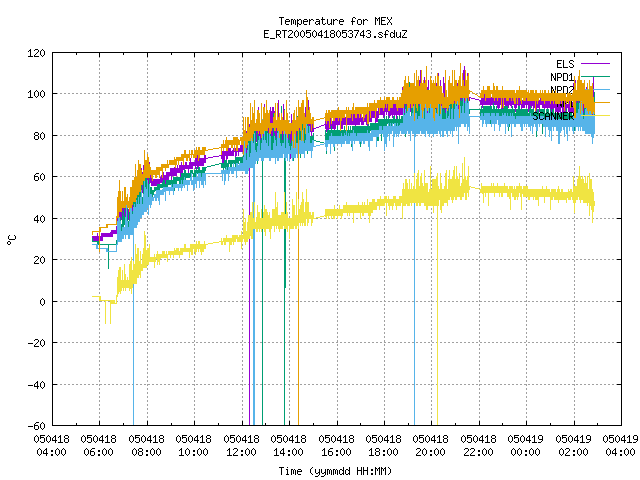
Task: Click the 050419 date above 02:00
Action: click(573, 439)
